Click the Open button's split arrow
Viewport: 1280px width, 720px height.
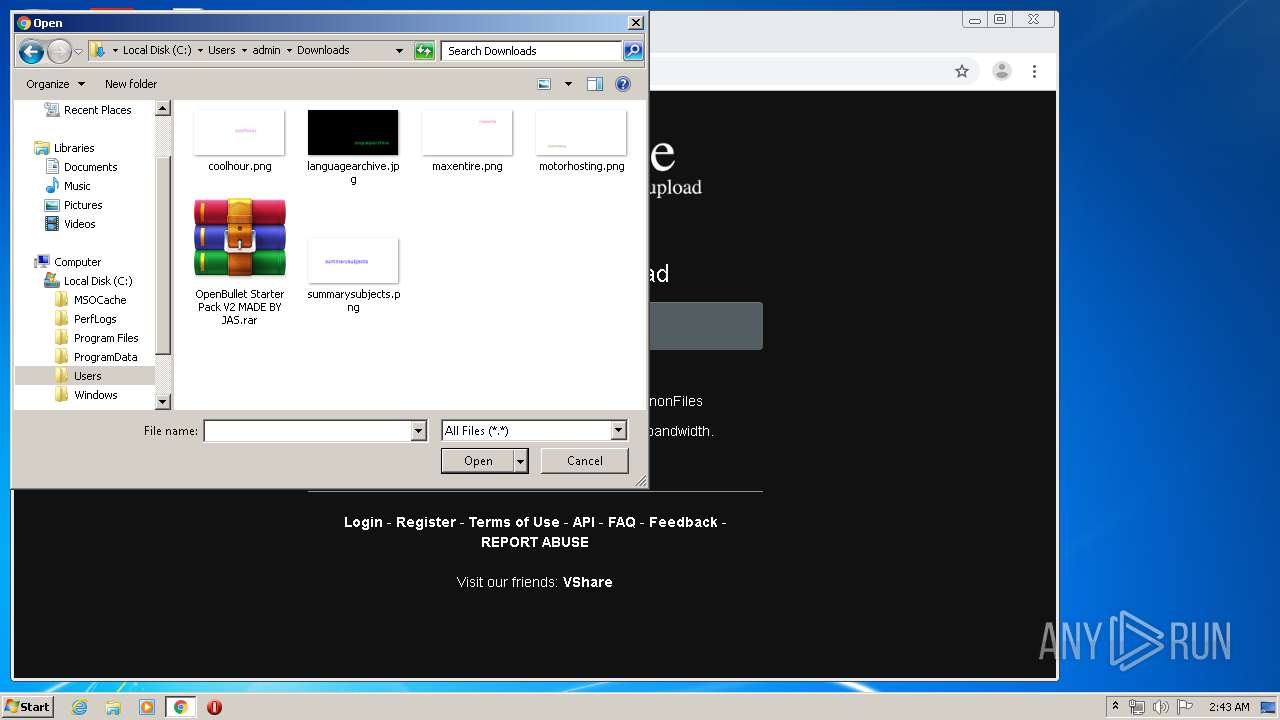click(521, 461)
